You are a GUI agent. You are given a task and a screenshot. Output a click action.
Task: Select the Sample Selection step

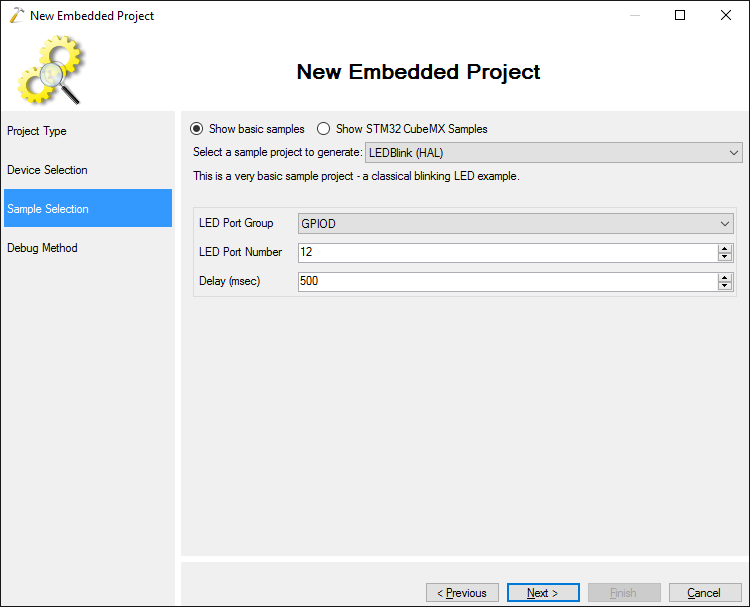tap(88, 209)
